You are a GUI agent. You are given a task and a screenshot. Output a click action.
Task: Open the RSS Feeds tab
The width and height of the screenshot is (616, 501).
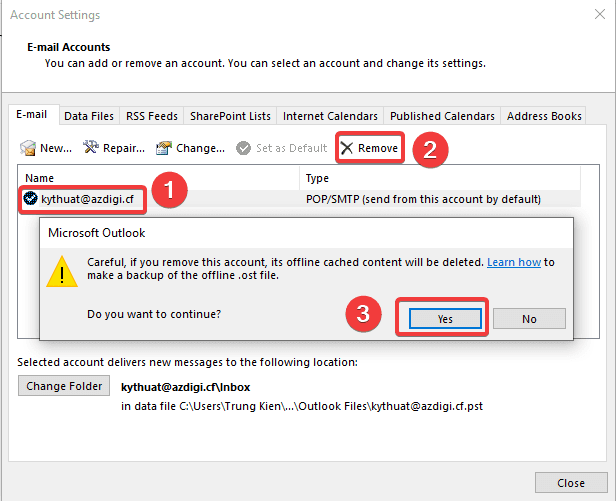pos(151,116)
